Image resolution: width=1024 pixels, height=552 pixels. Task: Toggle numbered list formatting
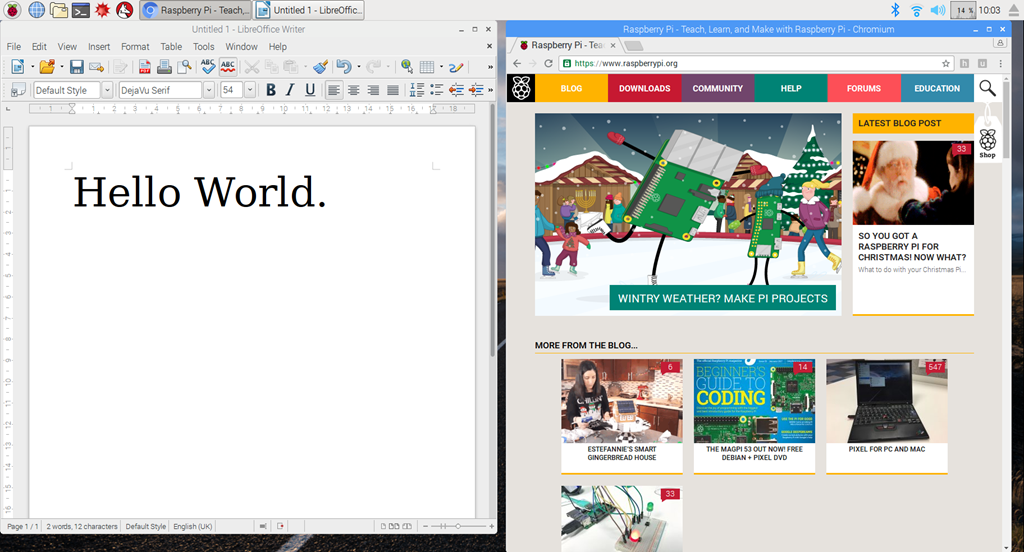point(417,90)
